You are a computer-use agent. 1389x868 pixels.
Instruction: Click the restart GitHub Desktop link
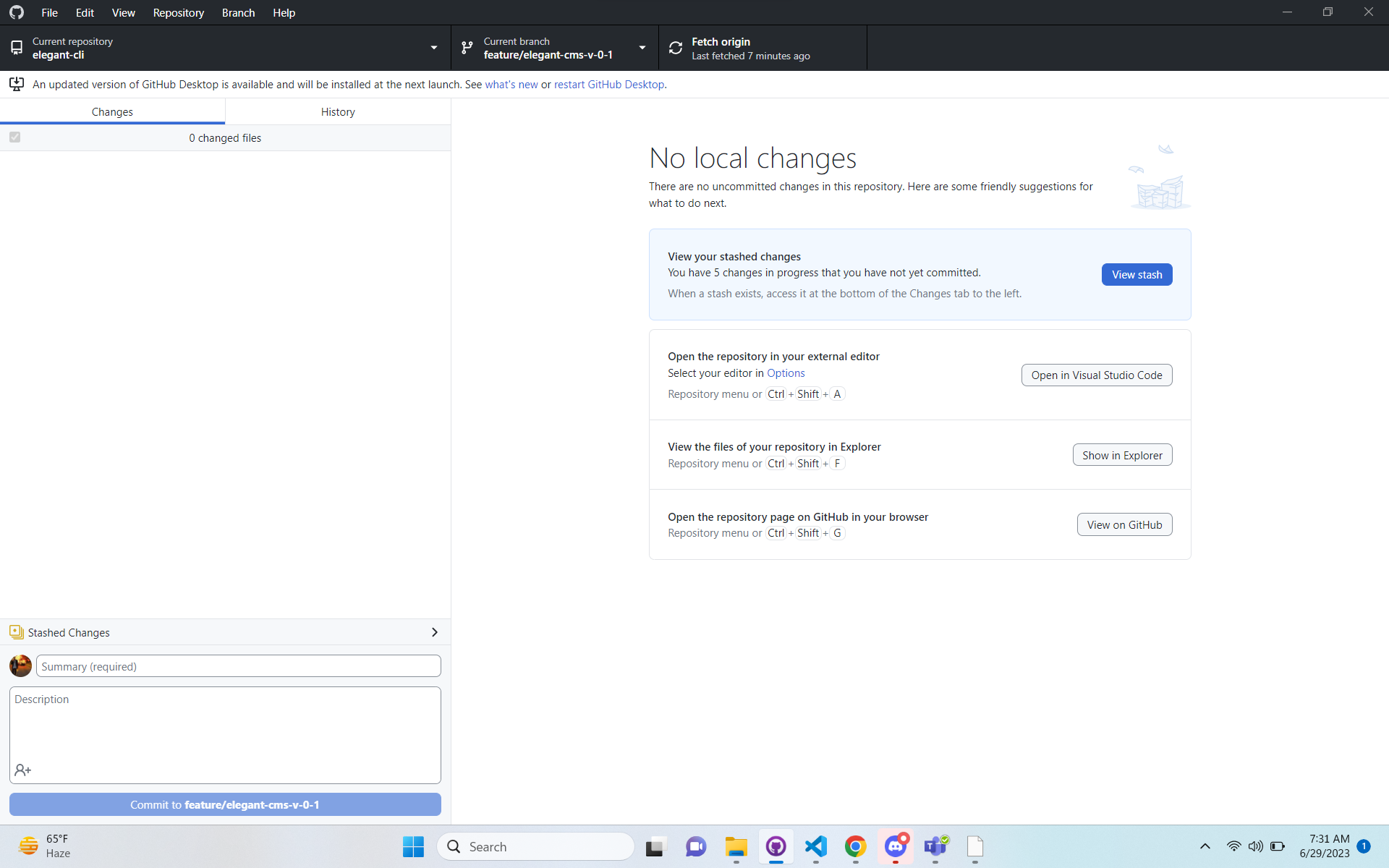point(608,84)
